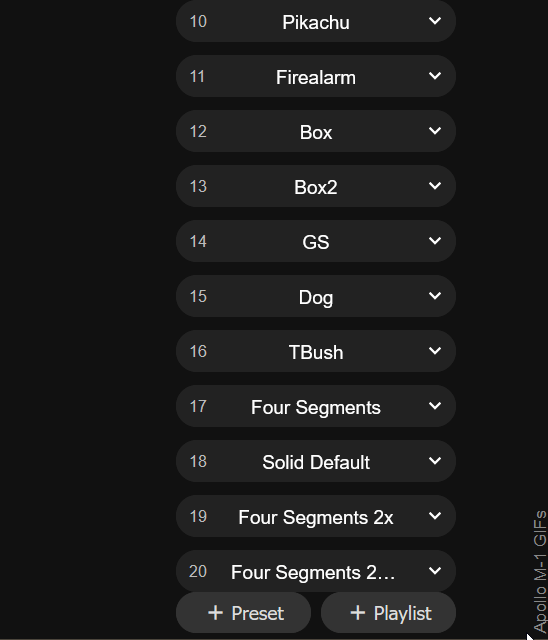Expand preset 20 chevron arrow

pos(435,571)
